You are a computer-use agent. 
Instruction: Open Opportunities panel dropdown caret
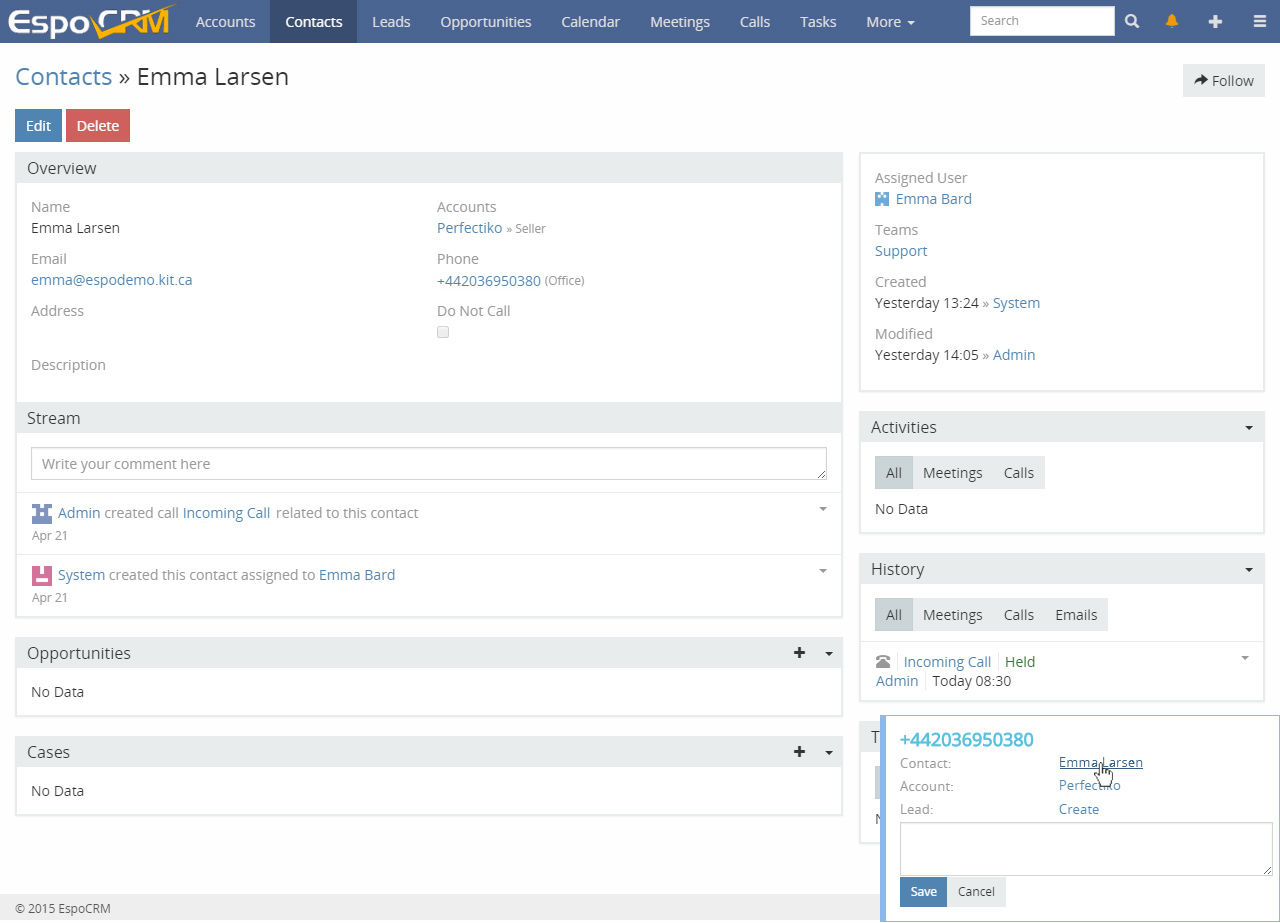tap(829, 654)
